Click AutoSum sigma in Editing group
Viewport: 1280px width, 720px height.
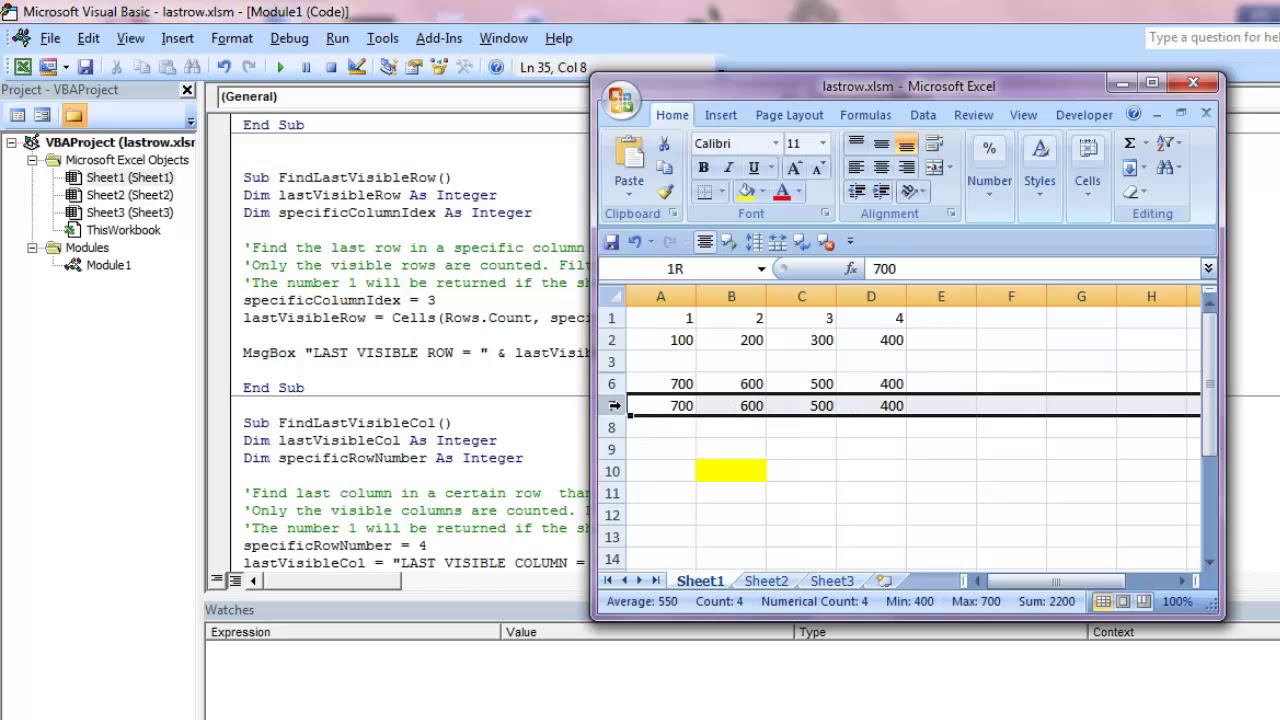(x=1129, y=143)
